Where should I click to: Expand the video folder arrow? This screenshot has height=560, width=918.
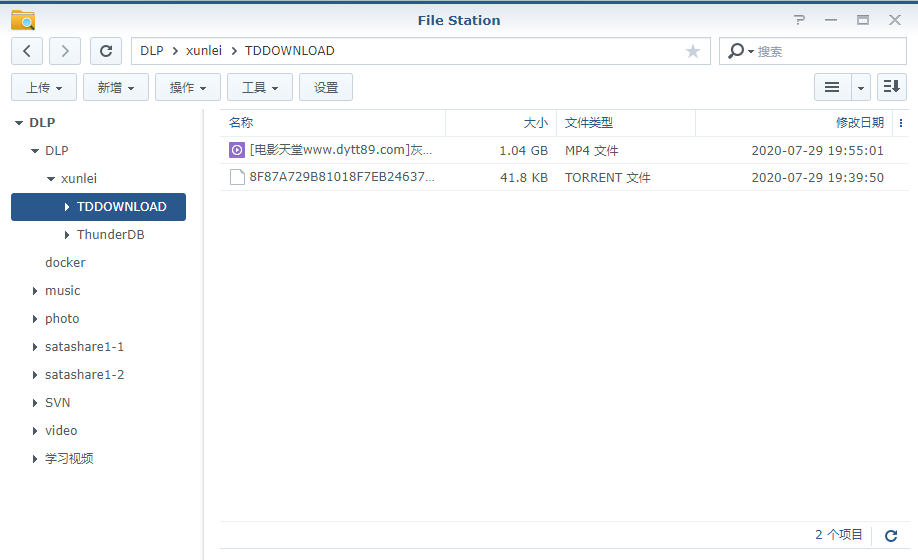(35, 431)
